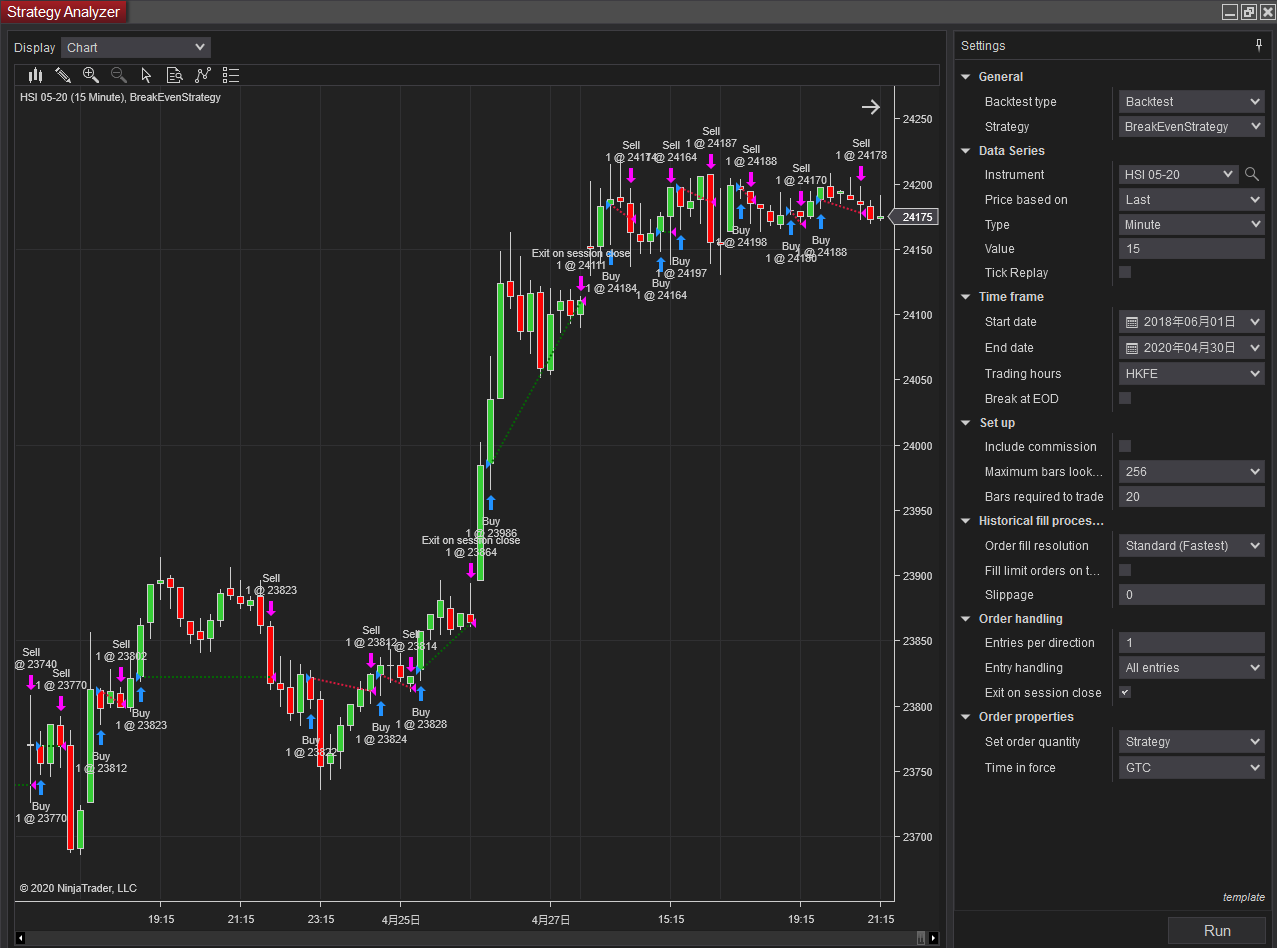1277x948 pixels.
Task: Open Maximum bars look back dropdown
Action: pyautogui.click(x=1192, y=471)
